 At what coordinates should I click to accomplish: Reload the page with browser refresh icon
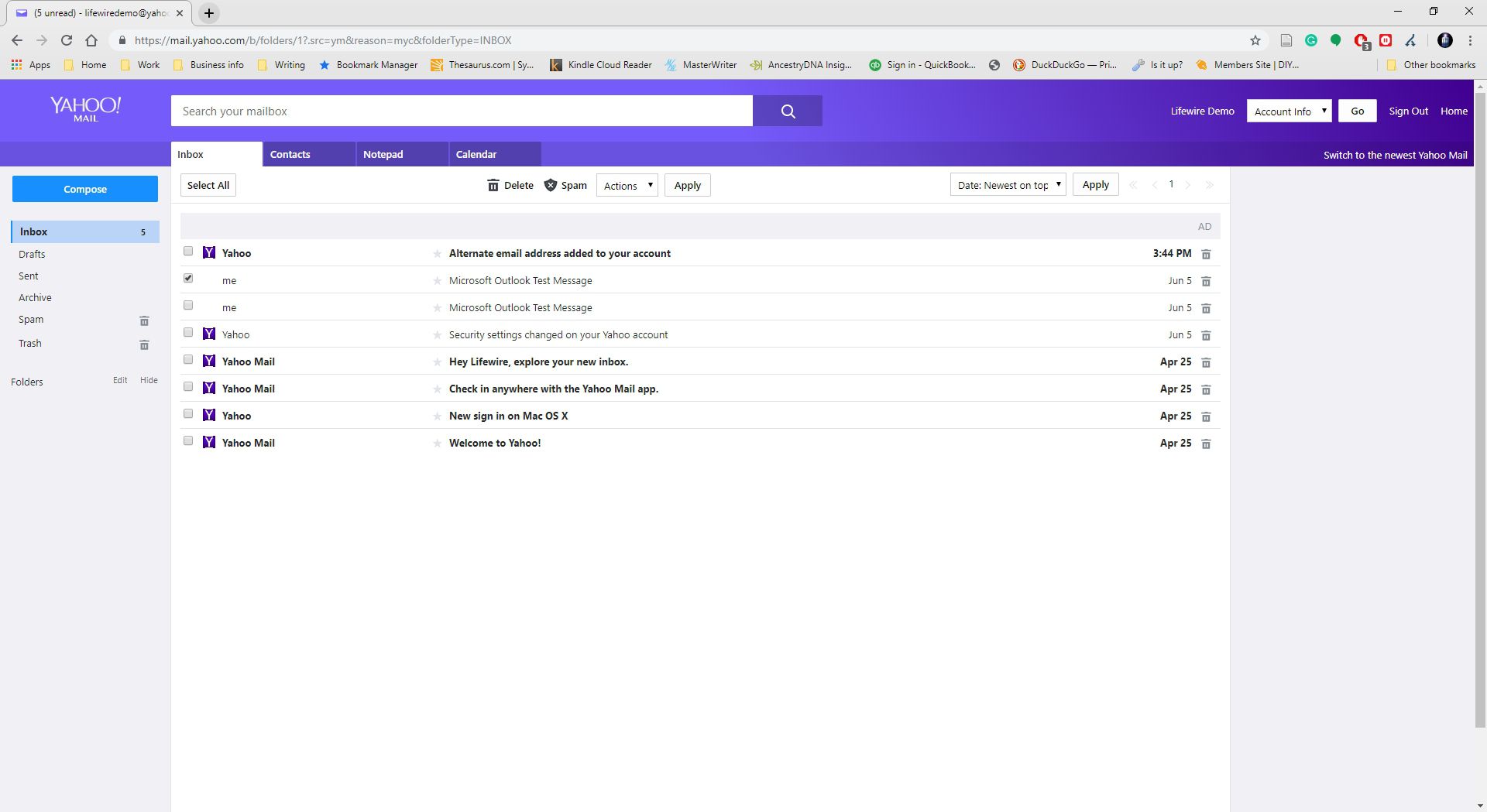[x=67, y=40]
